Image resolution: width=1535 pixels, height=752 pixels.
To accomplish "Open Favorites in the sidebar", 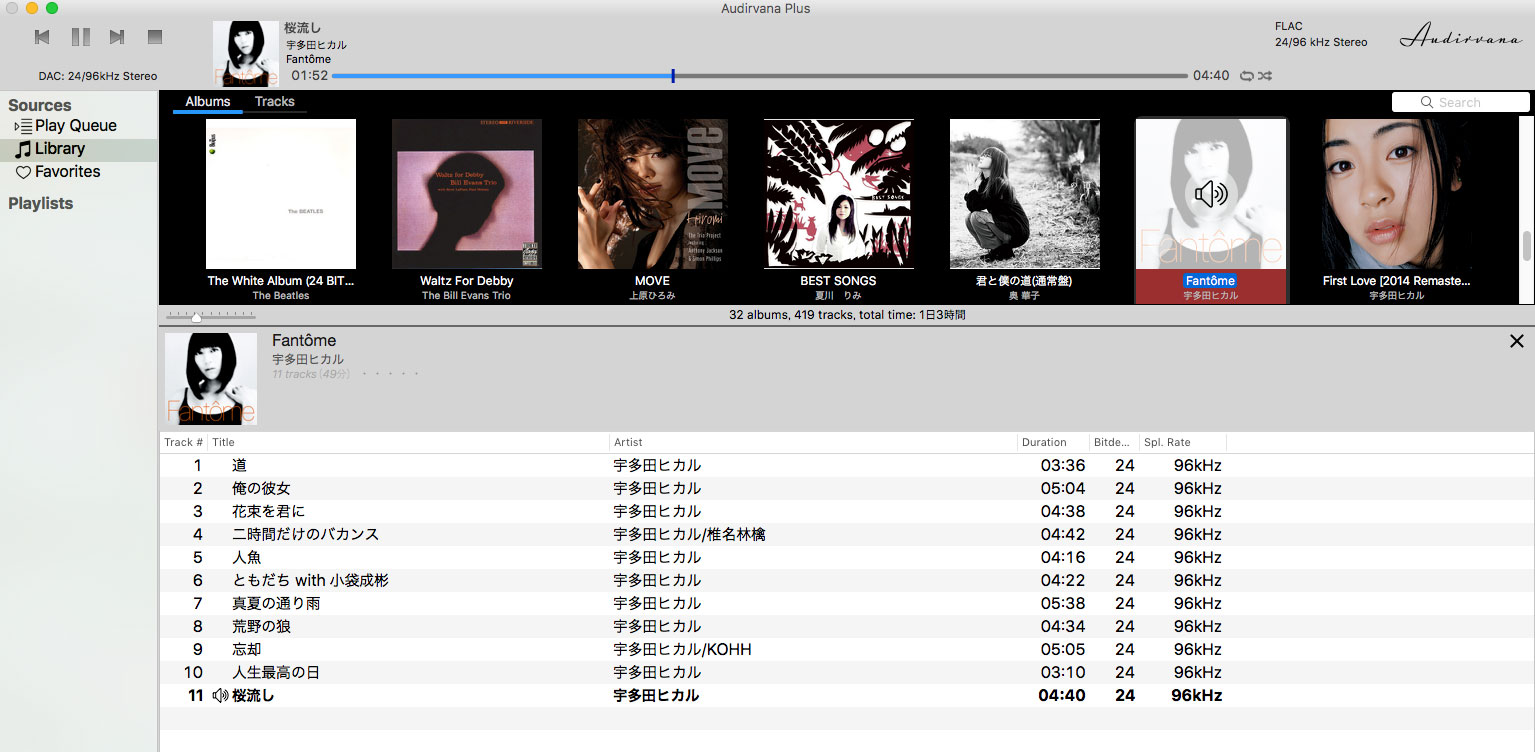I will [68, 172].
